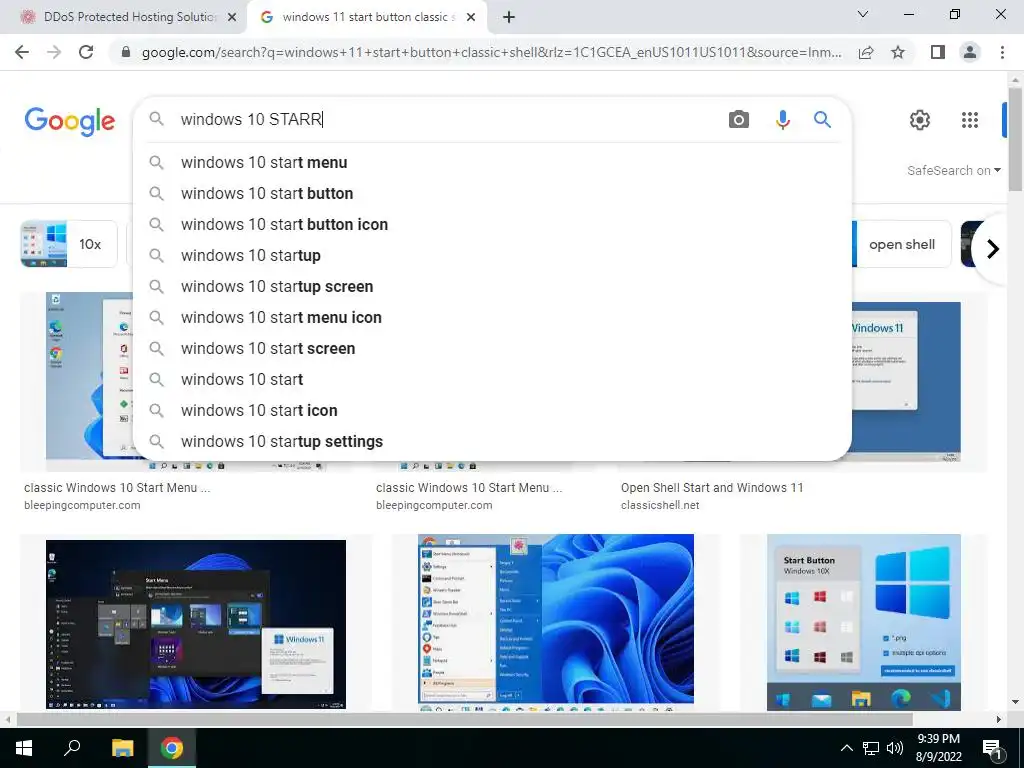The image size is (1024, 768).
Task: Advance the suggestion chips carousel arrow
Action: click(x=993, y=249)
